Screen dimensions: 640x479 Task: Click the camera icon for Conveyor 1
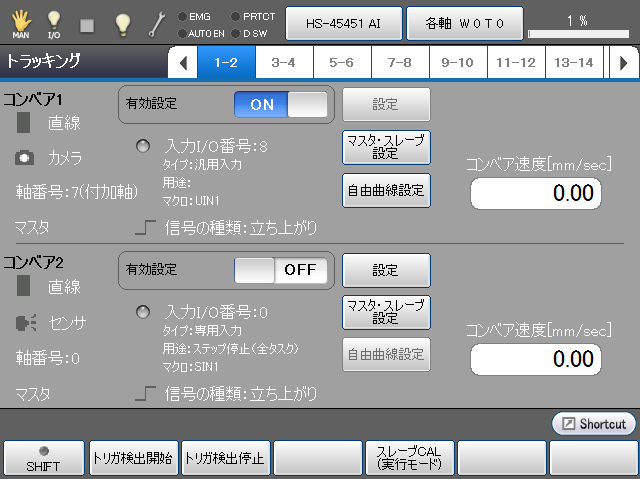click(25, 158)
